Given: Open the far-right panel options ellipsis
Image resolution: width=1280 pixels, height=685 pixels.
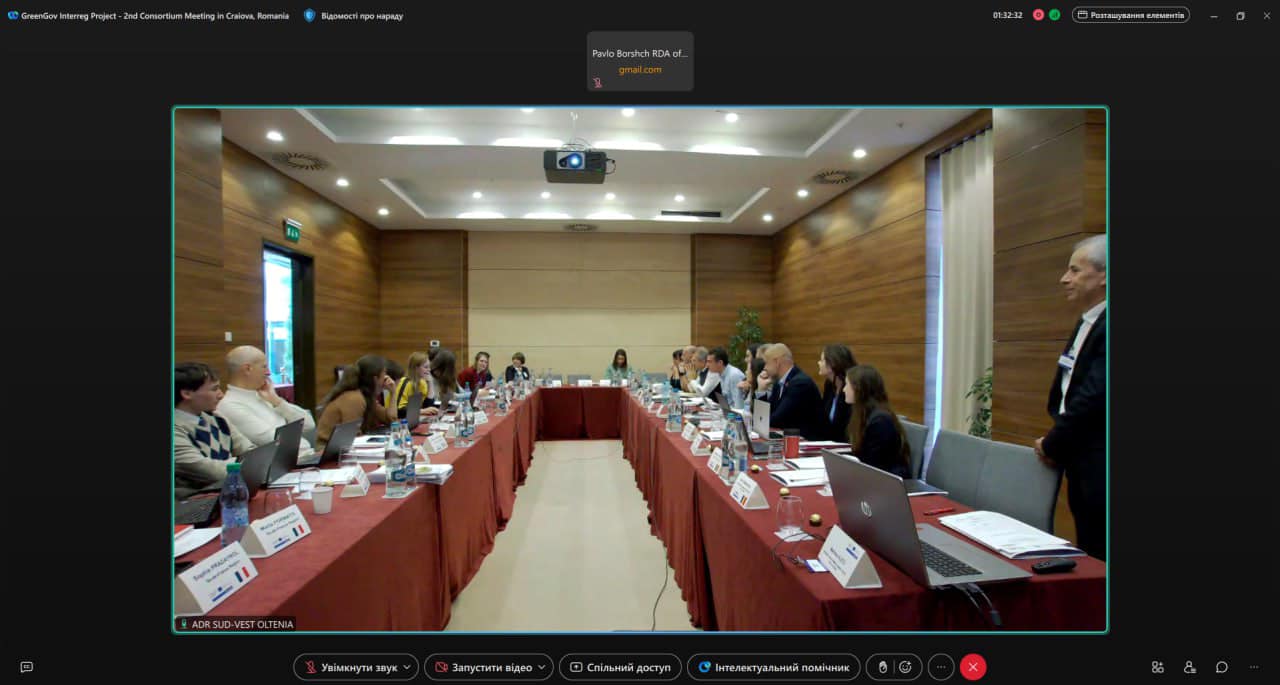Looking at the screenshot, I should pos(1254,667).
